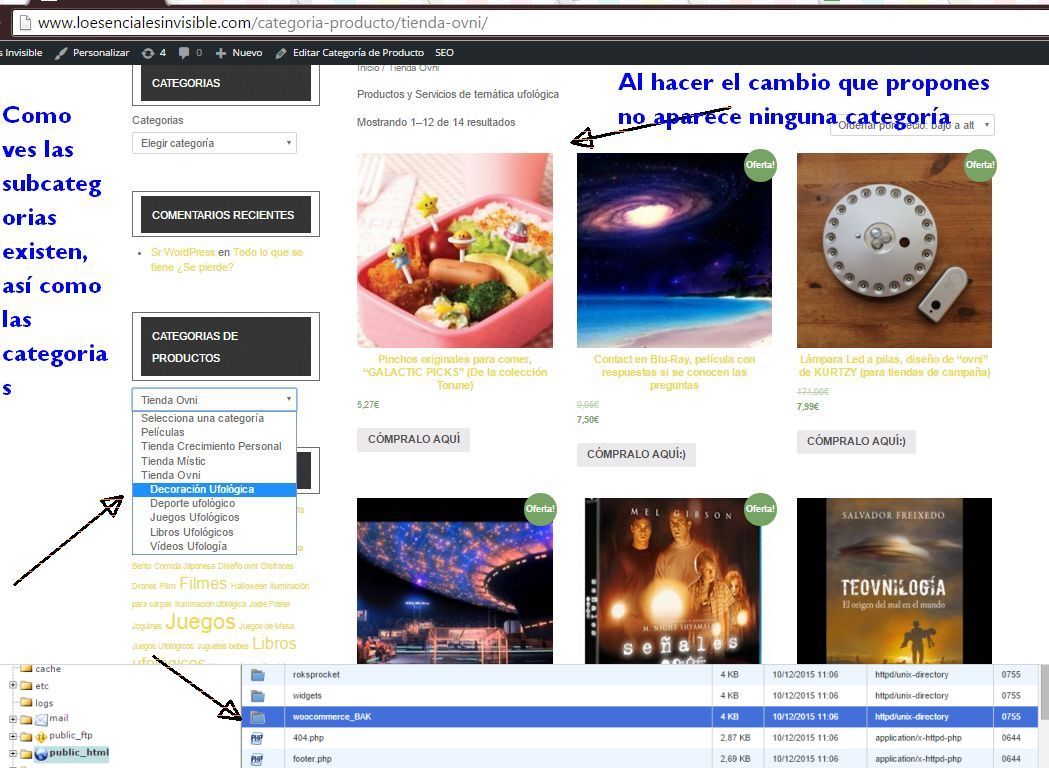Image resolution: width=1049 pixels, height=768 pixels.
Task: Open Personalizar in the admin bar
Action: click(93, 53)
